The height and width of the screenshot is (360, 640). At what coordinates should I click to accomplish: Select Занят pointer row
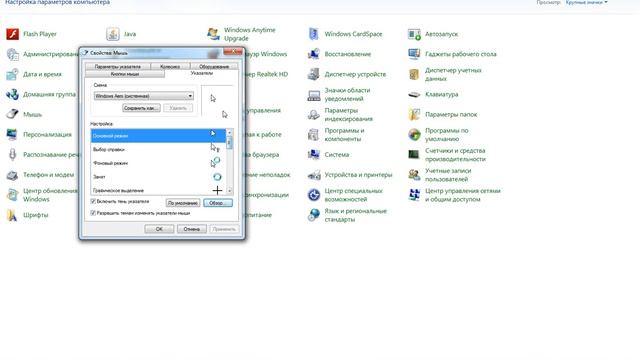pyautogui.click(x=158, y=177)
